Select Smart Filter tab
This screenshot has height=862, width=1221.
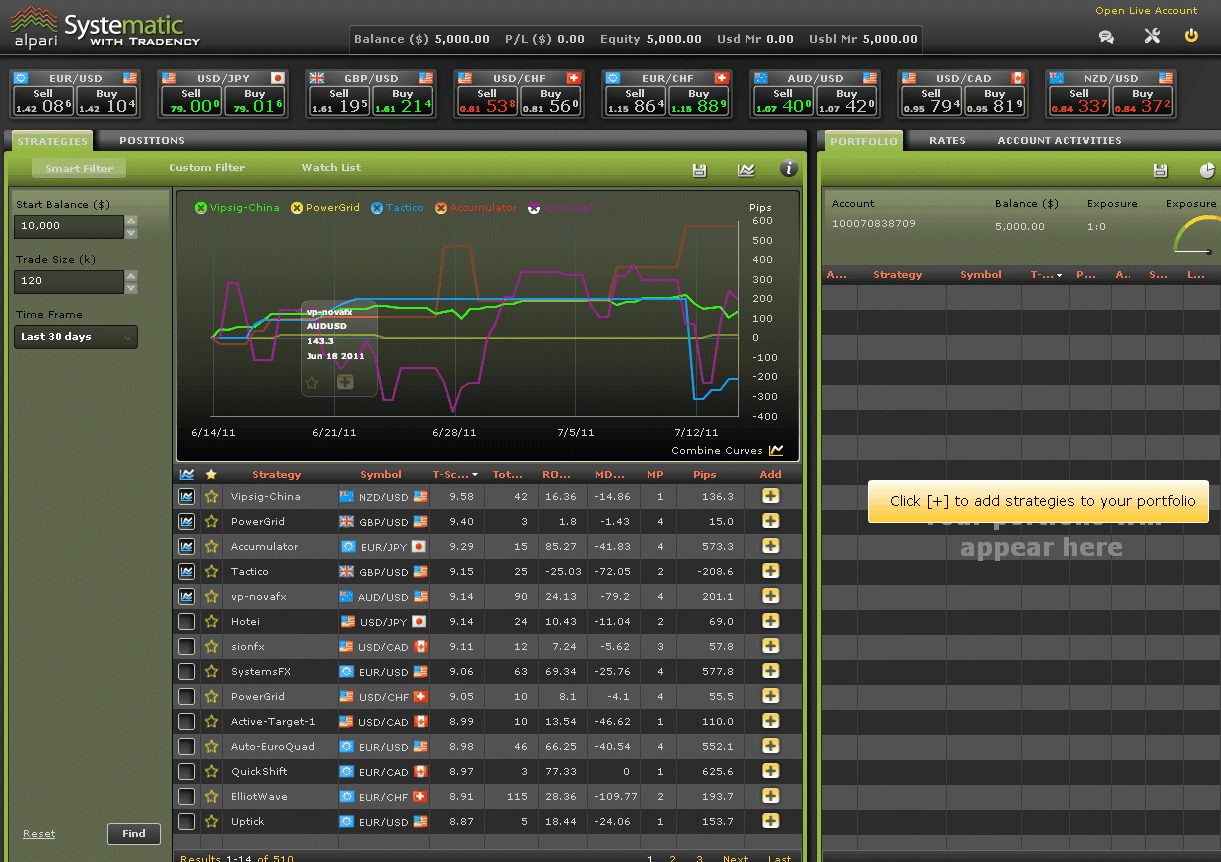point(79,168)
